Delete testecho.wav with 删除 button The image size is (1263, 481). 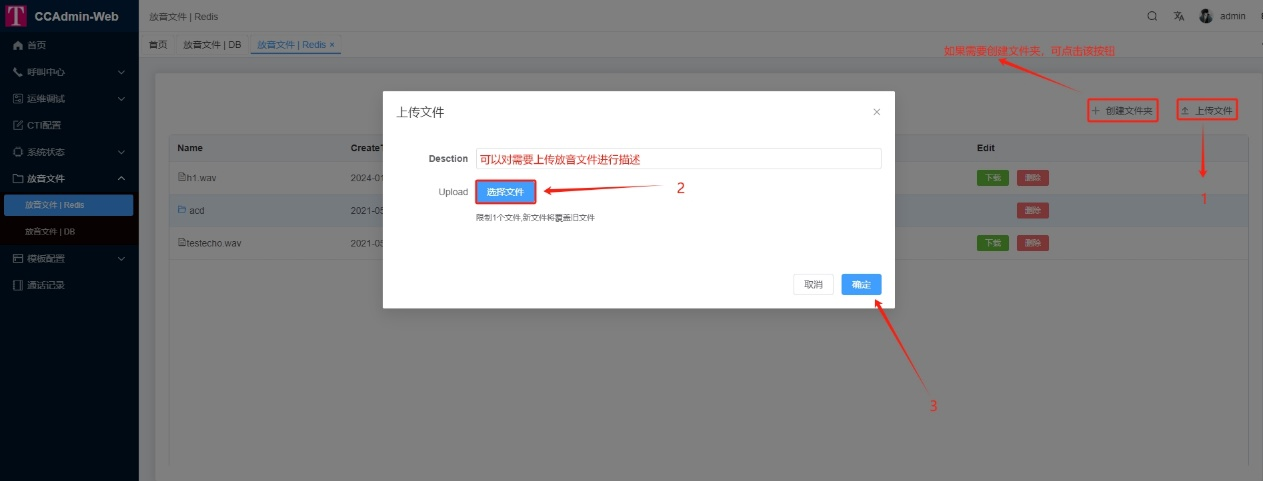point(1033,243)
